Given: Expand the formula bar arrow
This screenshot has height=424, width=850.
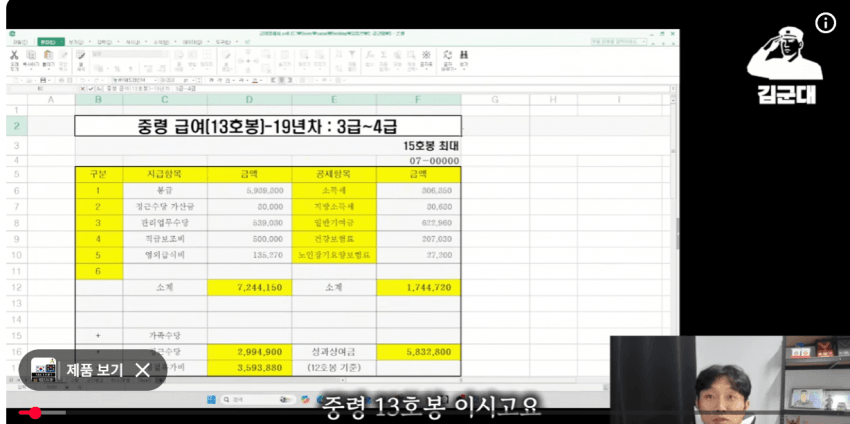Looking at the screenshot, I should pyautogui.click(x=673, y=88).
